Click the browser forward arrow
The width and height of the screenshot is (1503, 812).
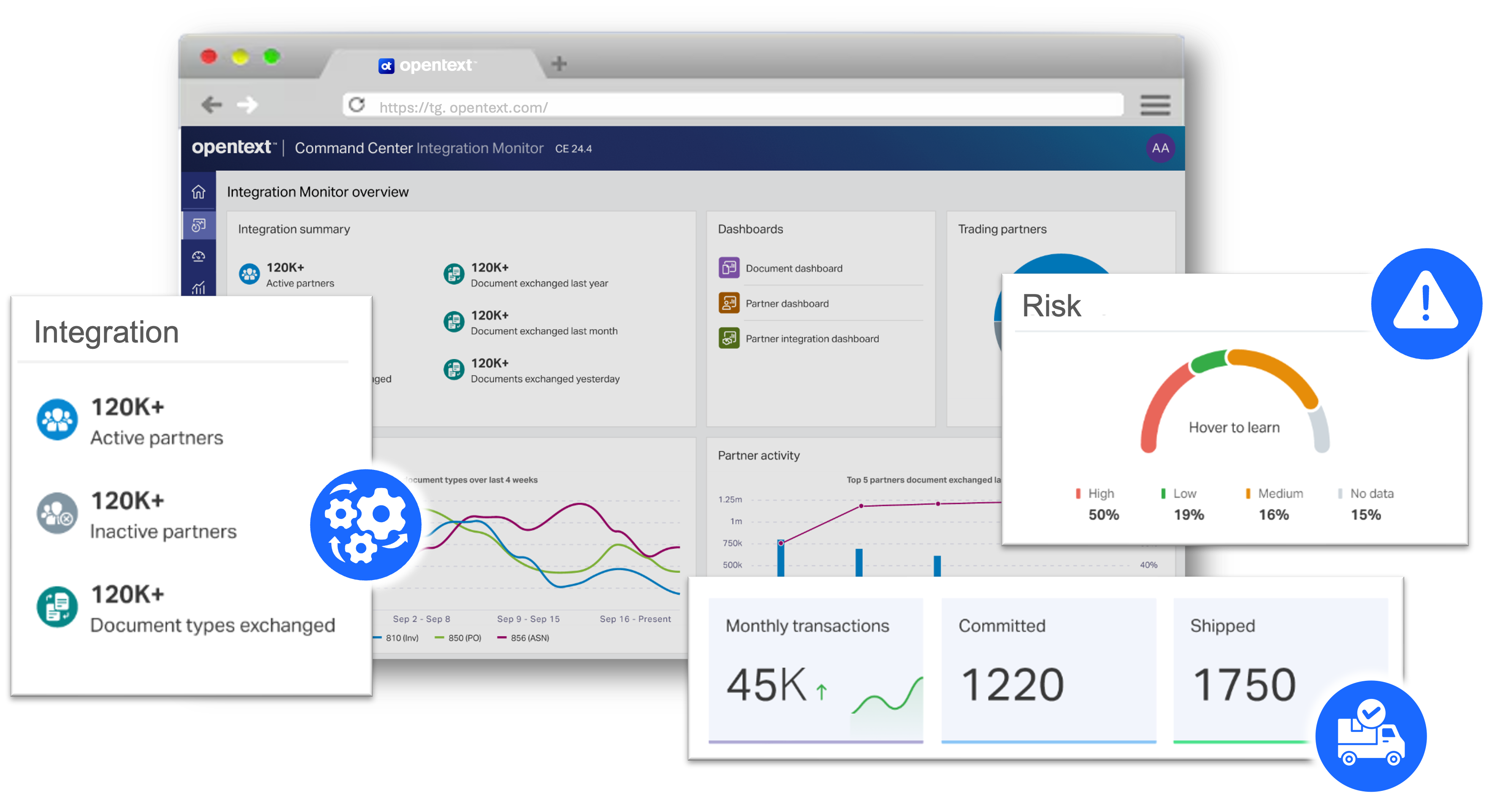247,105
